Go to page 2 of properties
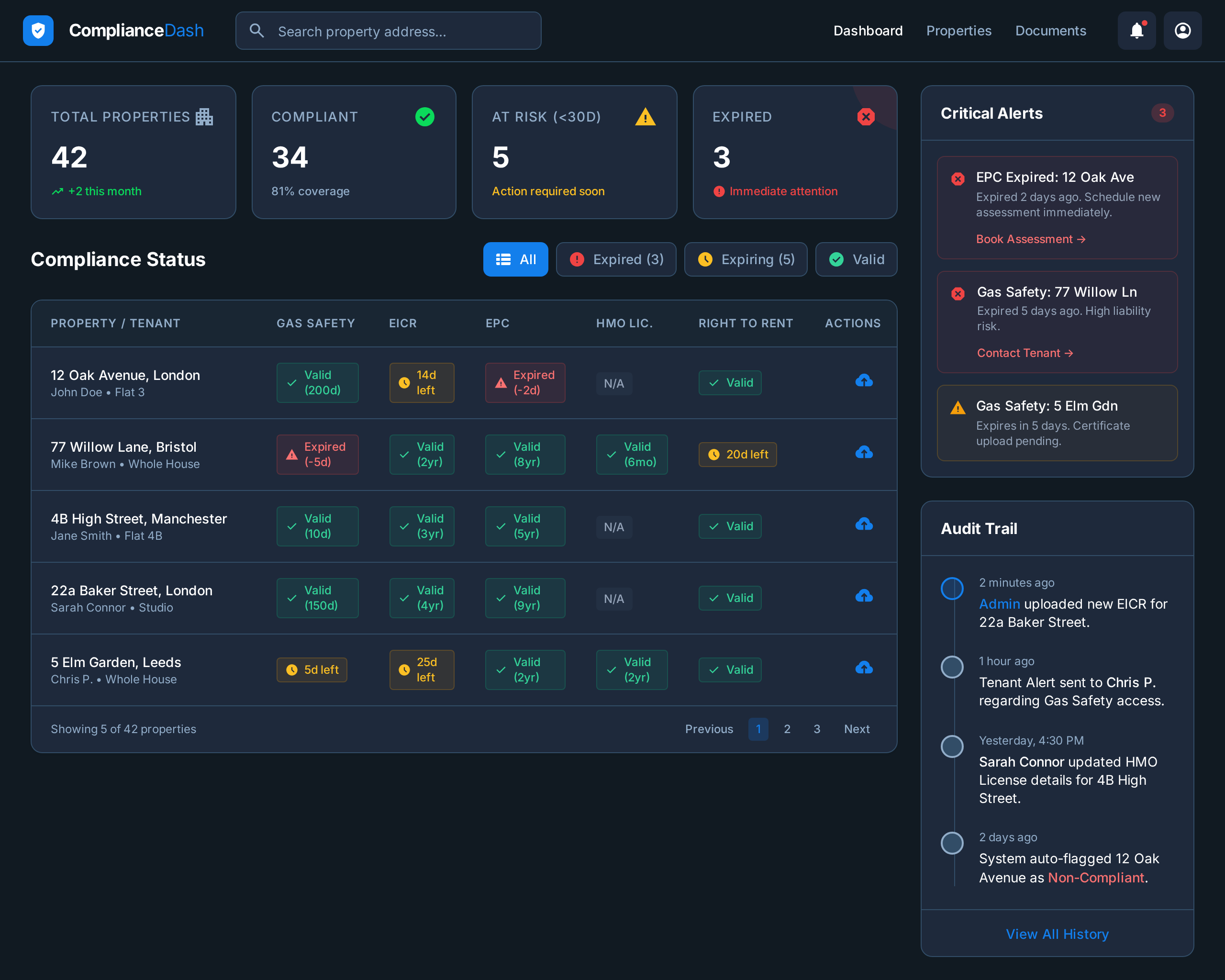1225x980 pixels. coord(787,729)
